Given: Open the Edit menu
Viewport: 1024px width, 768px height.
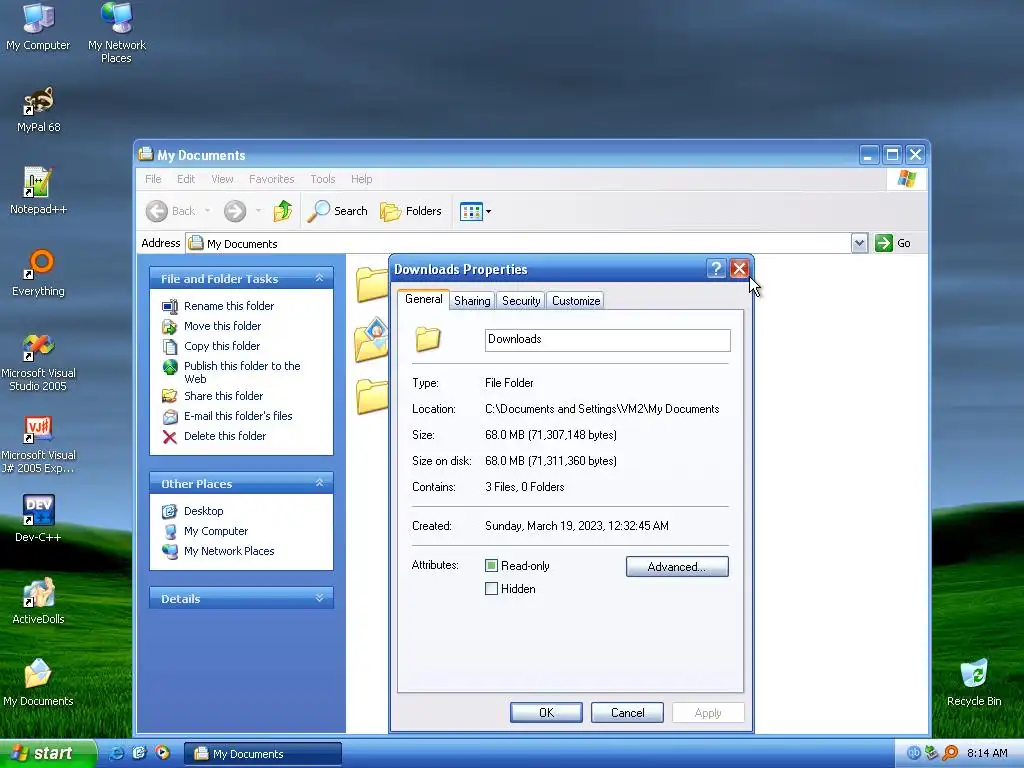Looking at the screenshot, I should tap(185, 179).
